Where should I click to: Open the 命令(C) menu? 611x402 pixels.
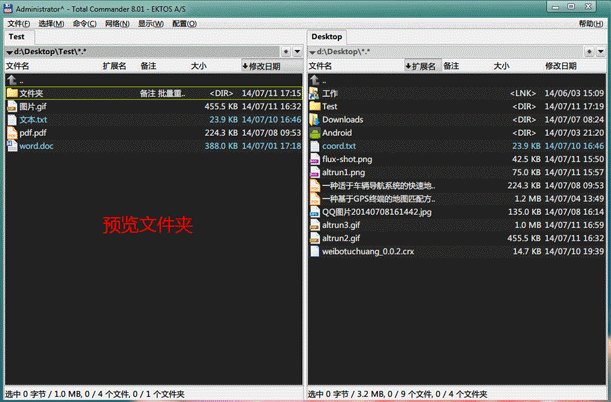[85, 23]
